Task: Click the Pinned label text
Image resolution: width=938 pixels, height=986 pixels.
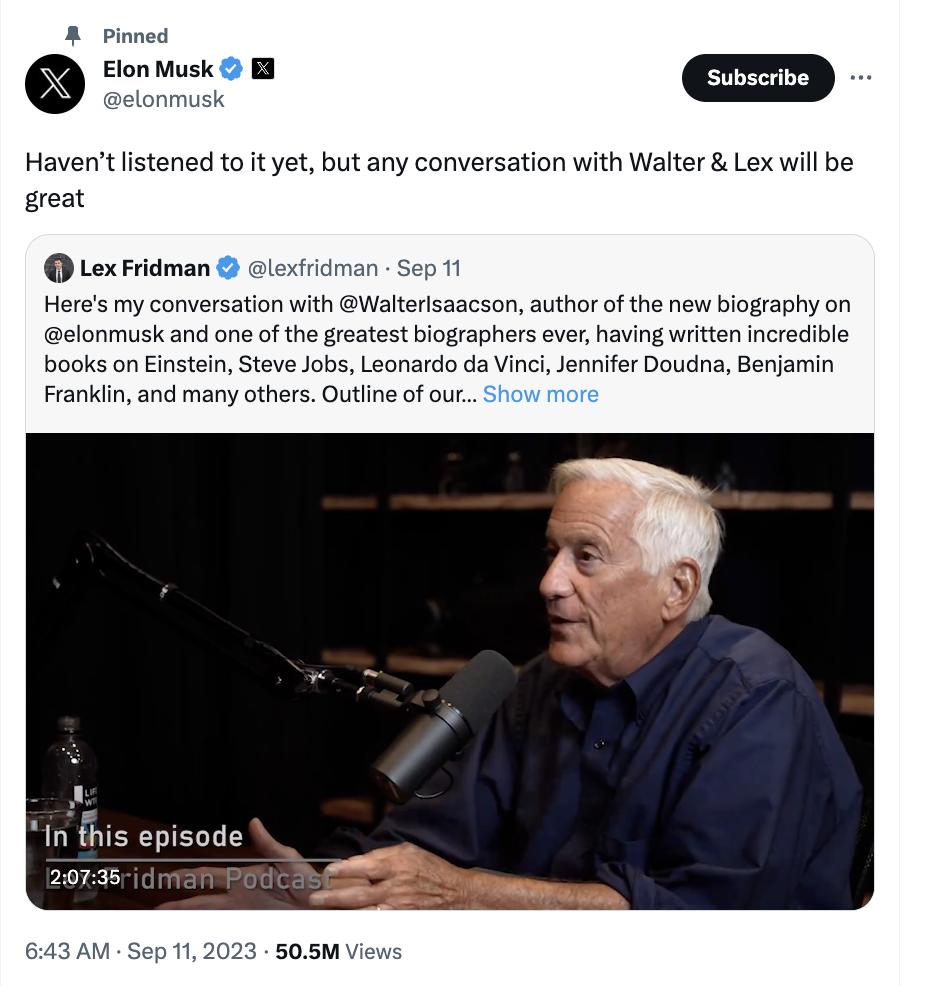Action: pos(135,36)
